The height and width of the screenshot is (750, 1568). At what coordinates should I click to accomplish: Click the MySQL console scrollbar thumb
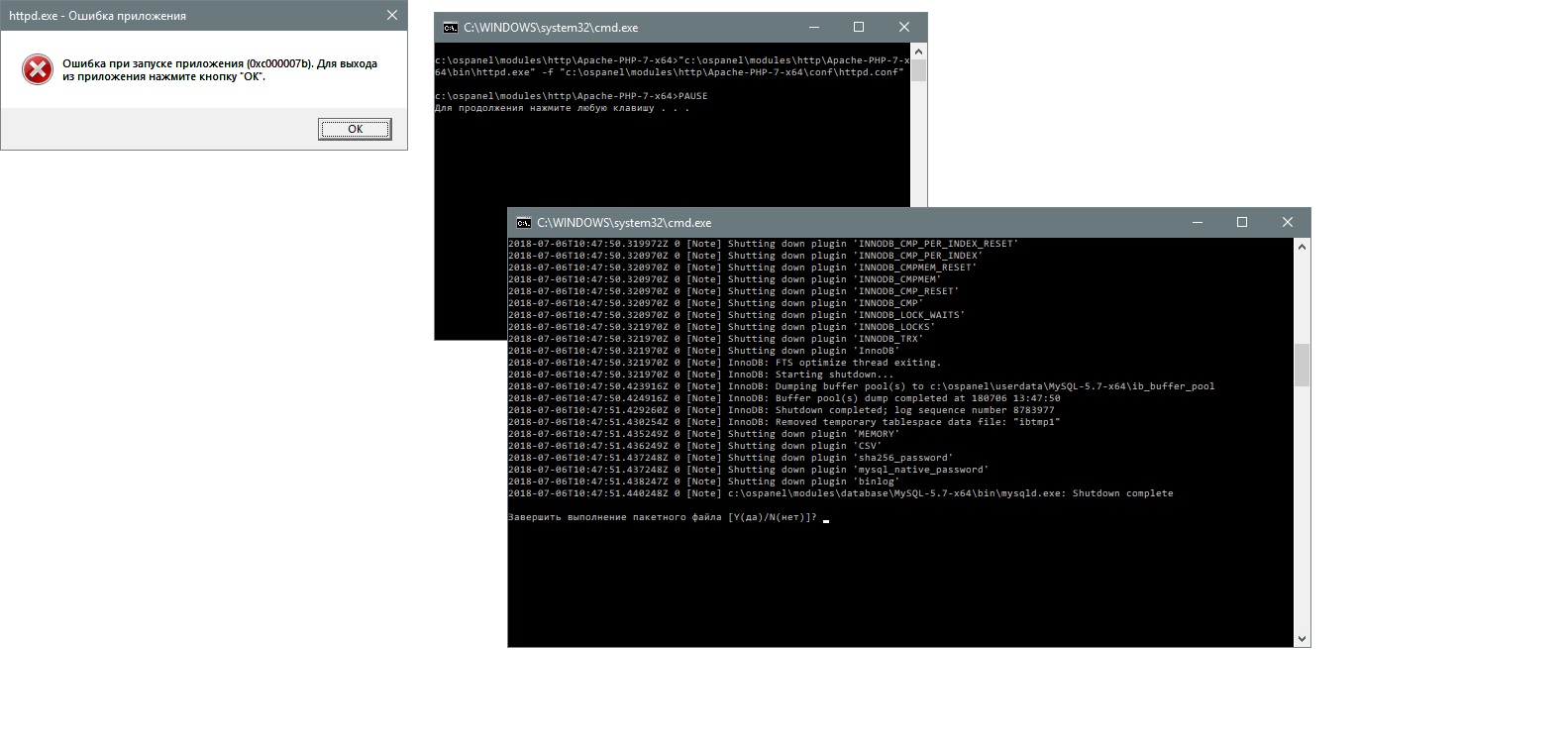point(1302,365)
